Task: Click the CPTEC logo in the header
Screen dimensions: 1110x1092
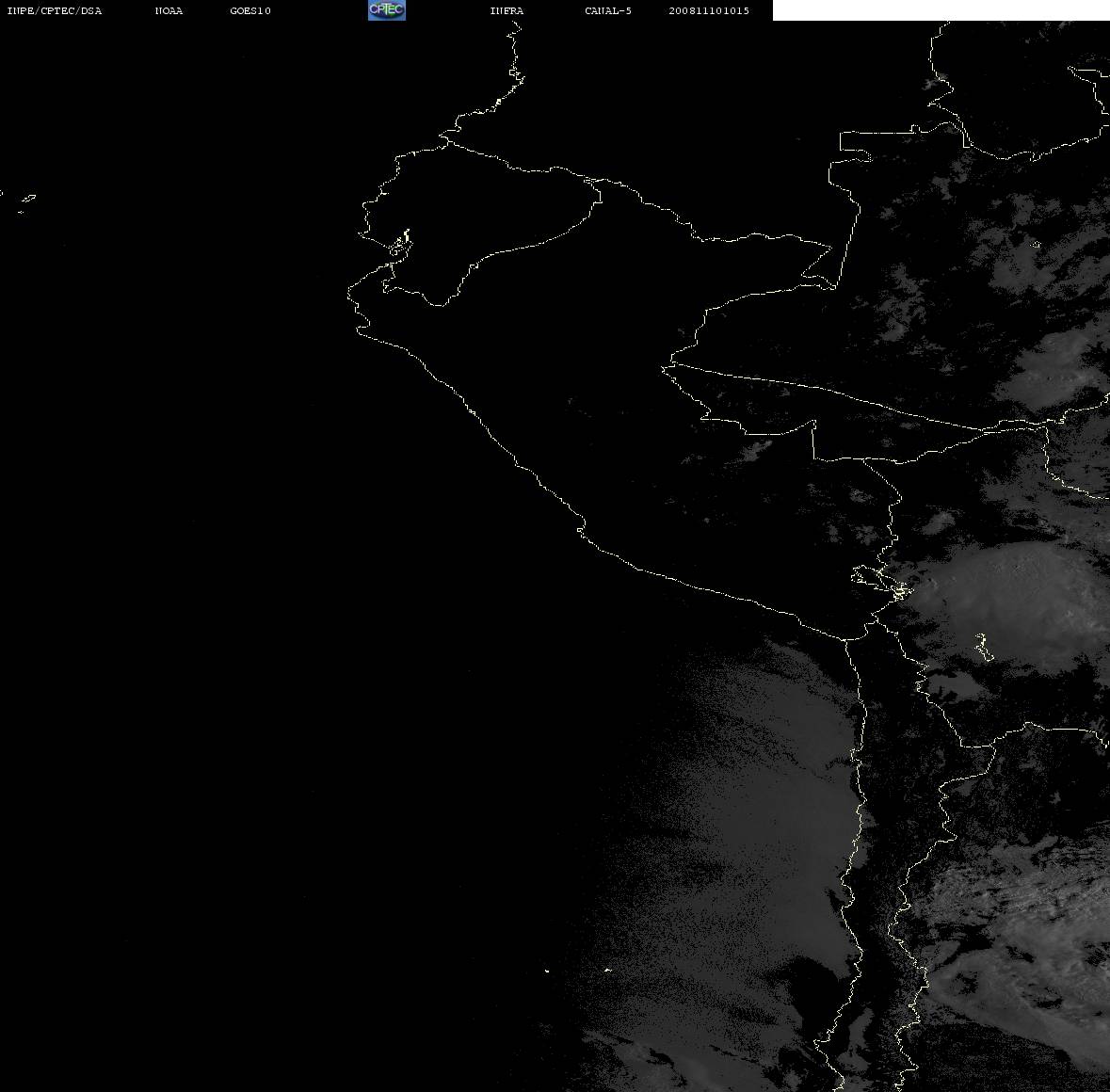Action: (387, 10)
